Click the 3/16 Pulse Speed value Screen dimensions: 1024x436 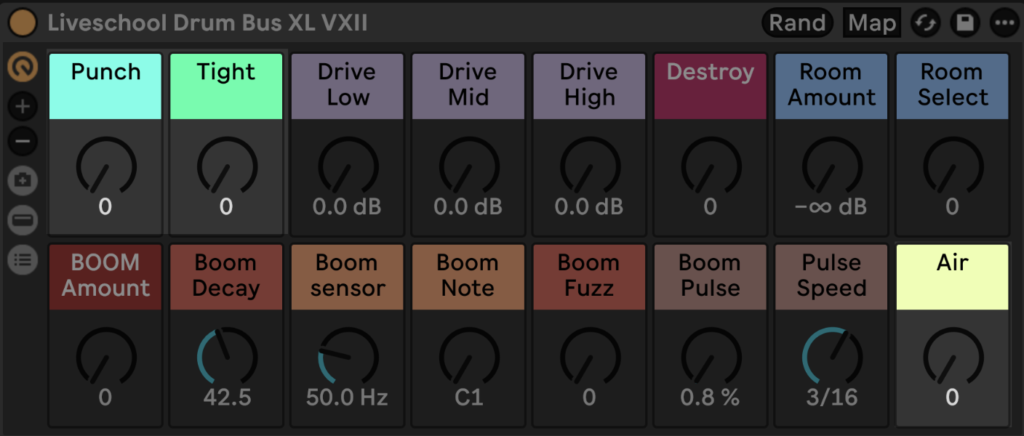pos(832,397)
